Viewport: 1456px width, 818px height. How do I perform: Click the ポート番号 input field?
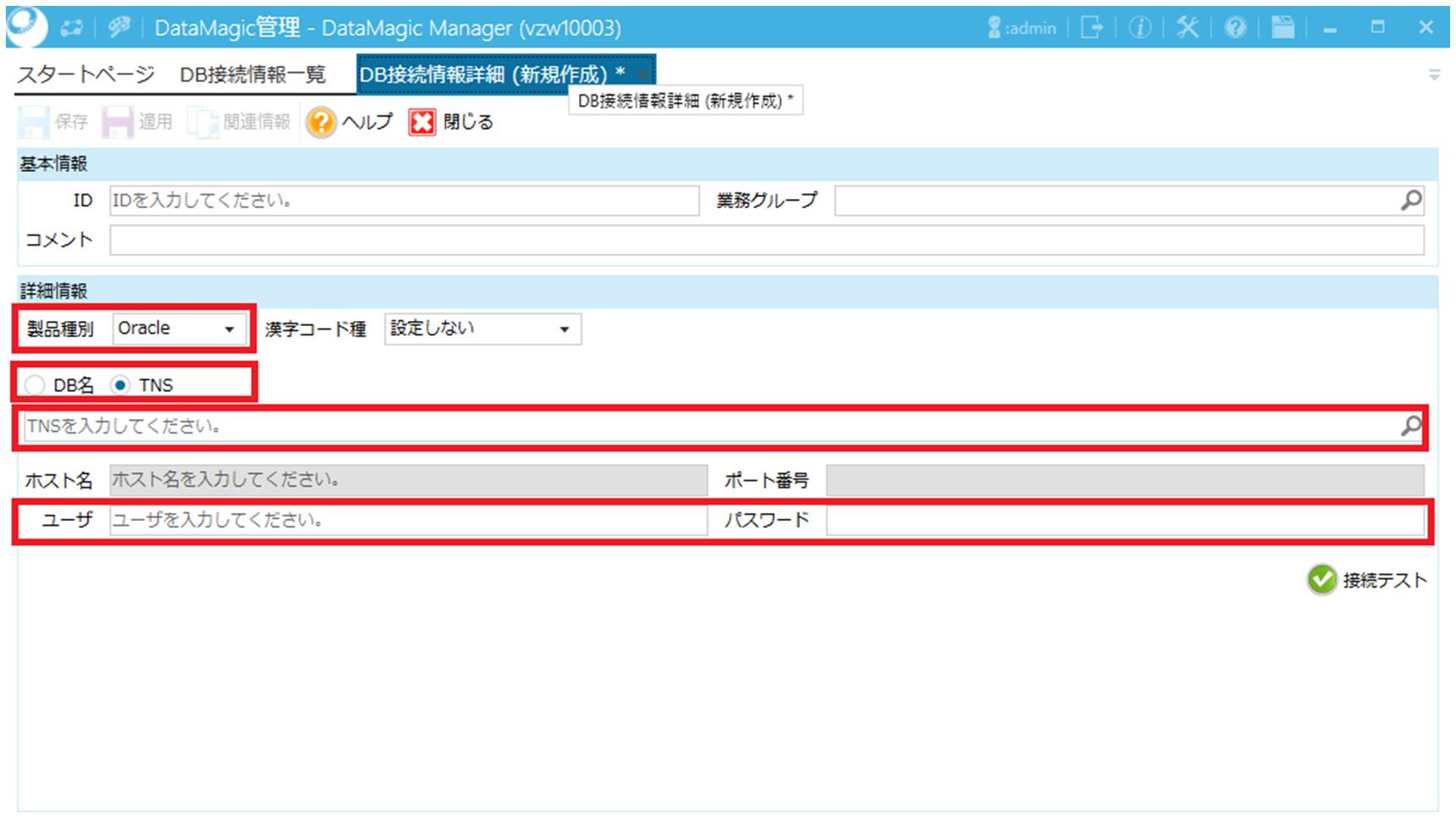[x=1125, y=480]
